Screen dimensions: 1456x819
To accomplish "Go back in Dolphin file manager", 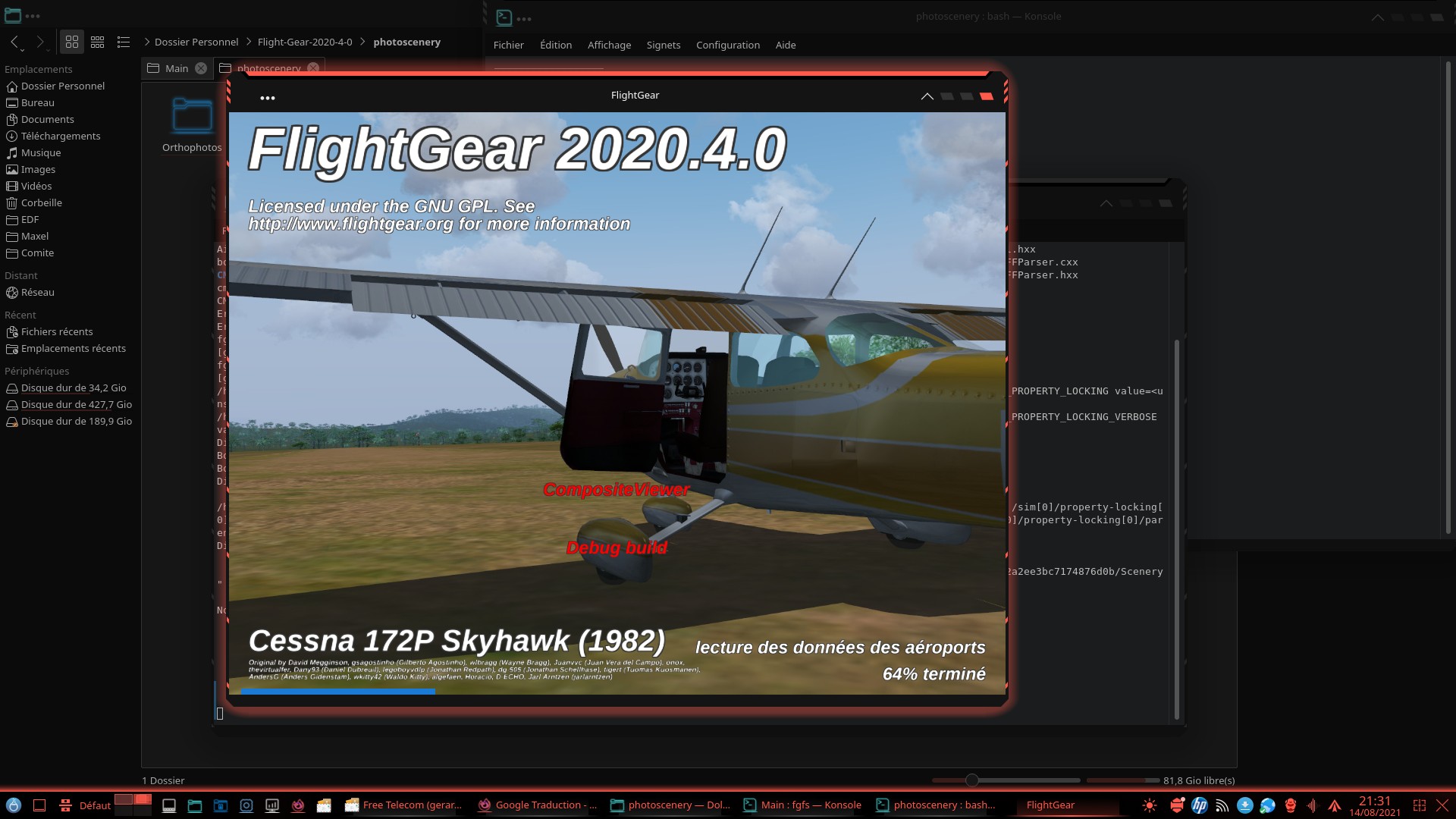I will [15, 42].
